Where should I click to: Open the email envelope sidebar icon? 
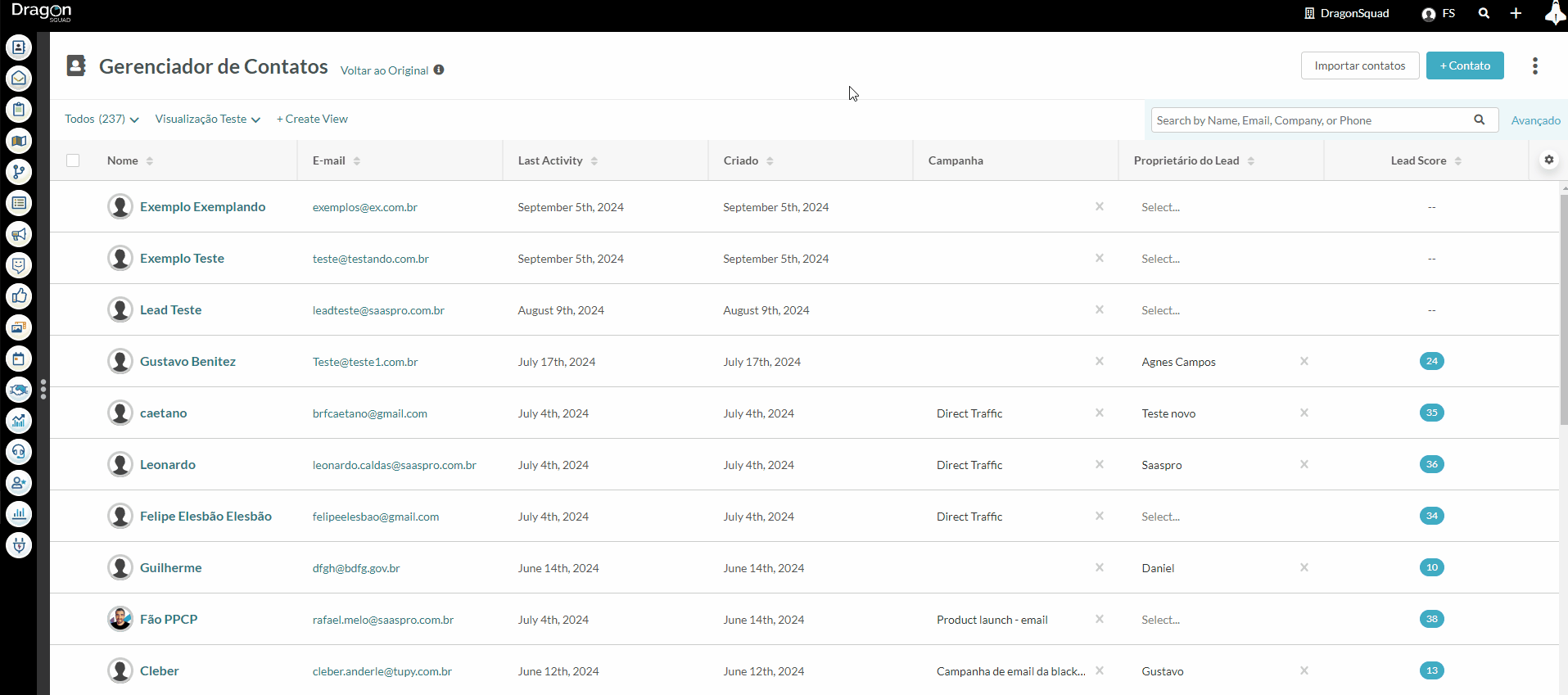click(19, 79)
